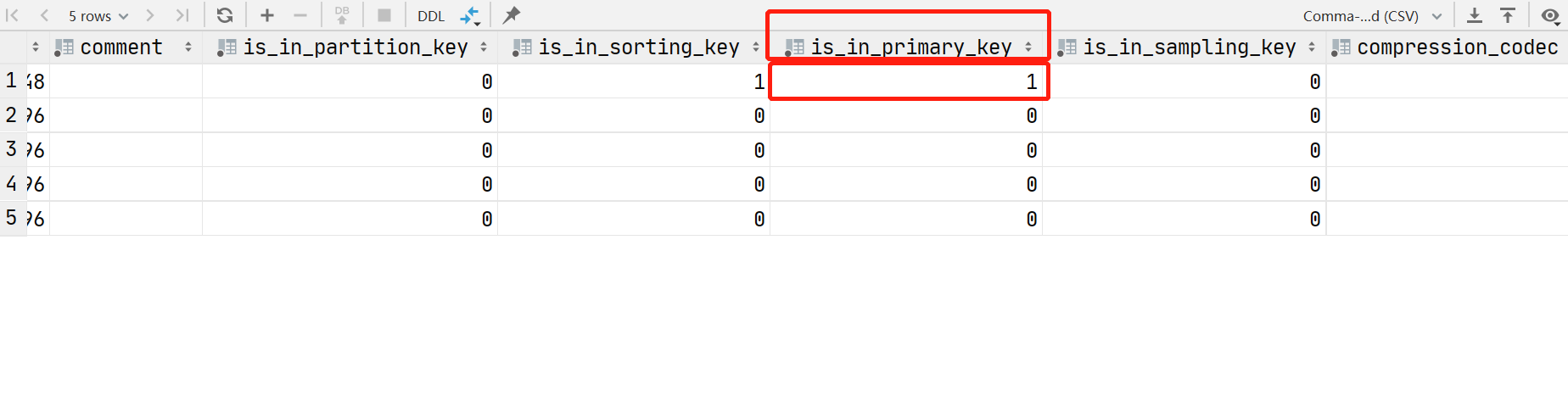
Task: Click the Pin Tab icon
Action: pos(511,15)
